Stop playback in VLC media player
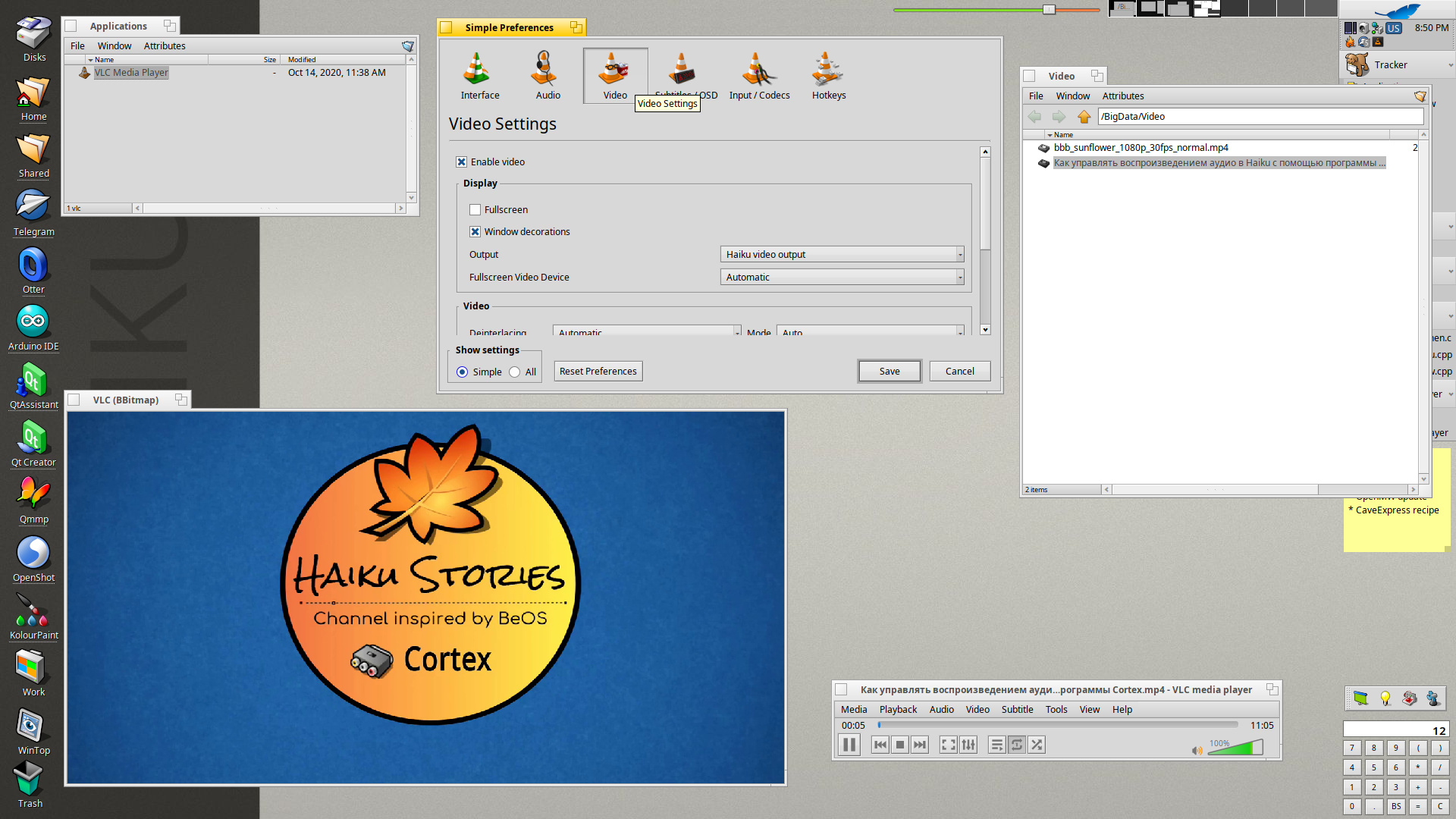The width and height of the screenshot is (1456, 819). pyautogui.click(x=900, y=745)
